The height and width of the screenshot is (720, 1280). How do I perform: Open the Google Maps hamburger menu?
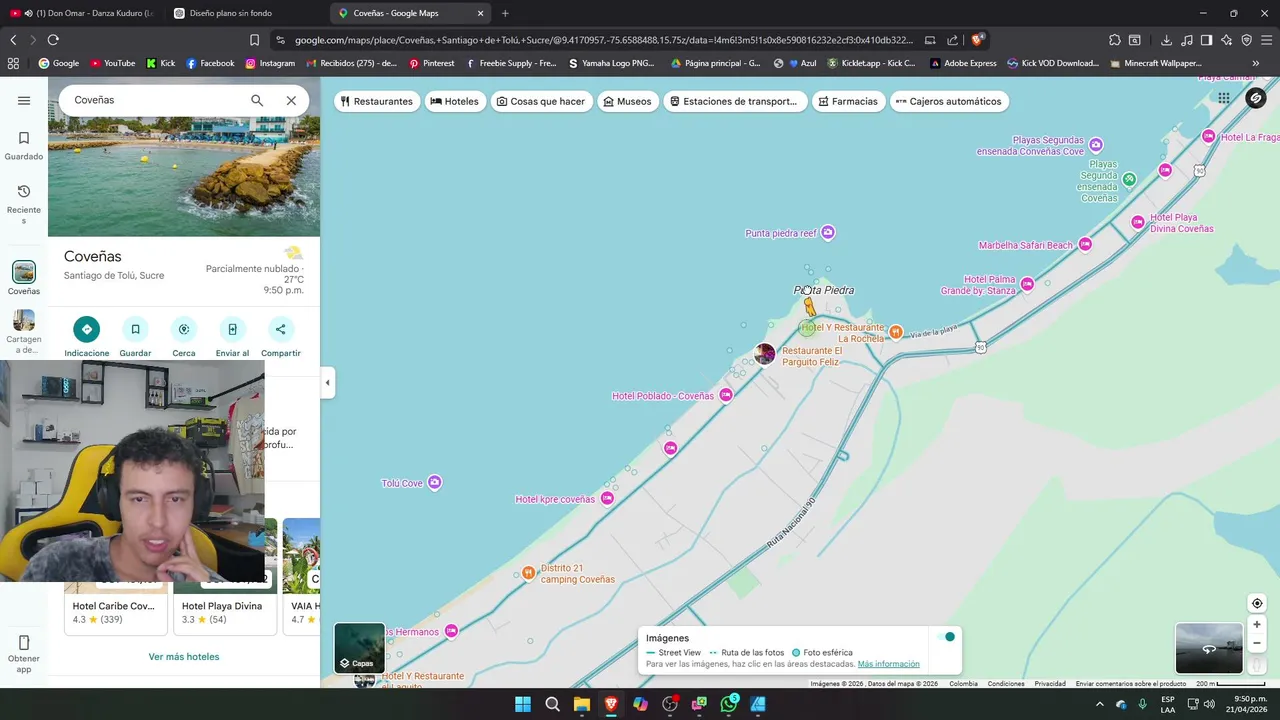point(24,101)
